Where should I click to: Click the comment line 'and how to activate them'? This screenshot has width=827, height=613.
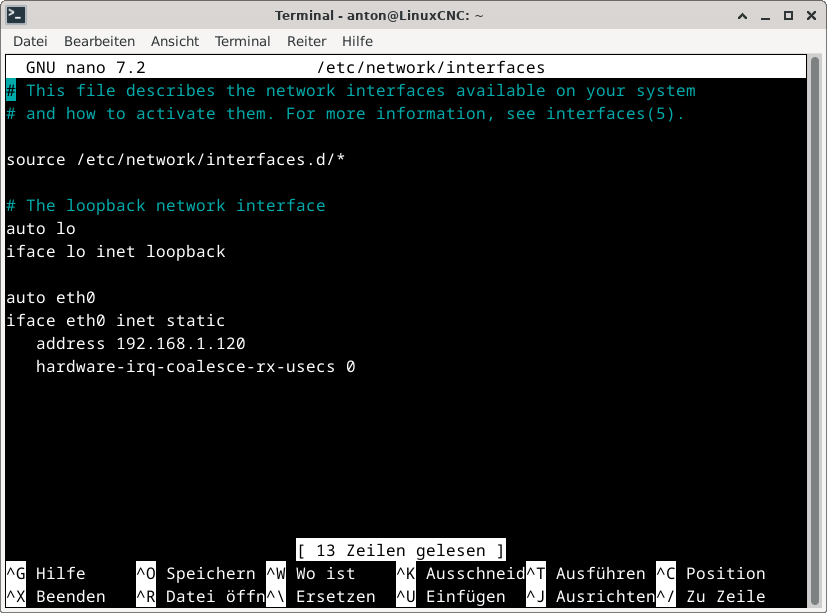coord(345,113)
